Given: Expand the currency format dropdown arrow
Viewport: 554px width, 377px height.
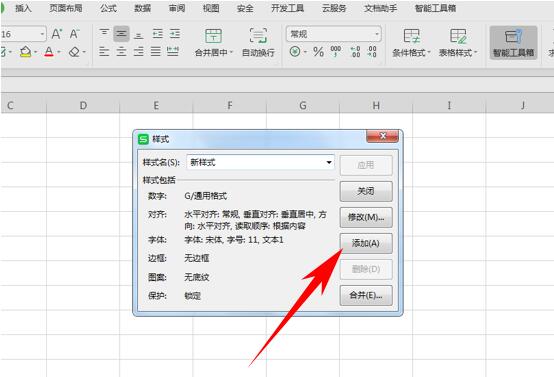Looking at the screenshot, I should click(x=305, y=52).
